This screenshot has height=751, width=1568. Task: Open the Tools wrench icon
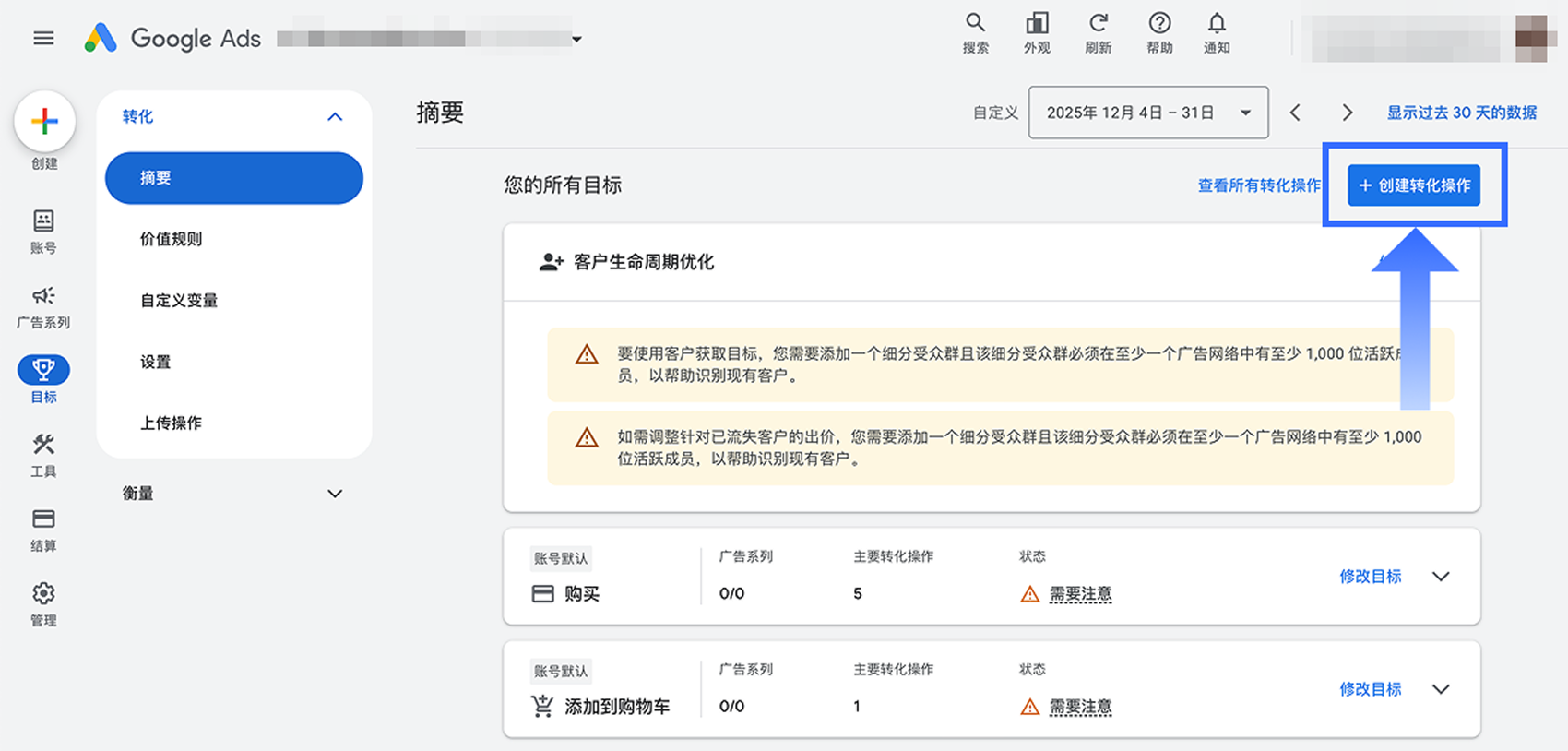(x=43, y=446)
